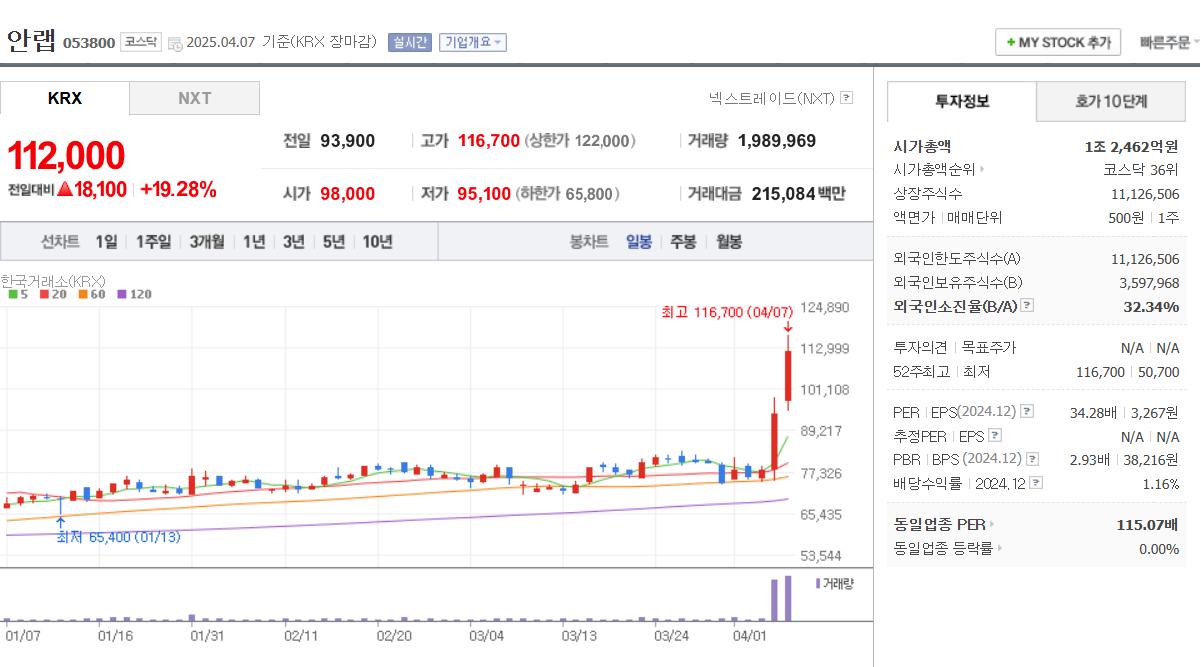Select the 주봉 candlestick chart

[x=683, y=242]
